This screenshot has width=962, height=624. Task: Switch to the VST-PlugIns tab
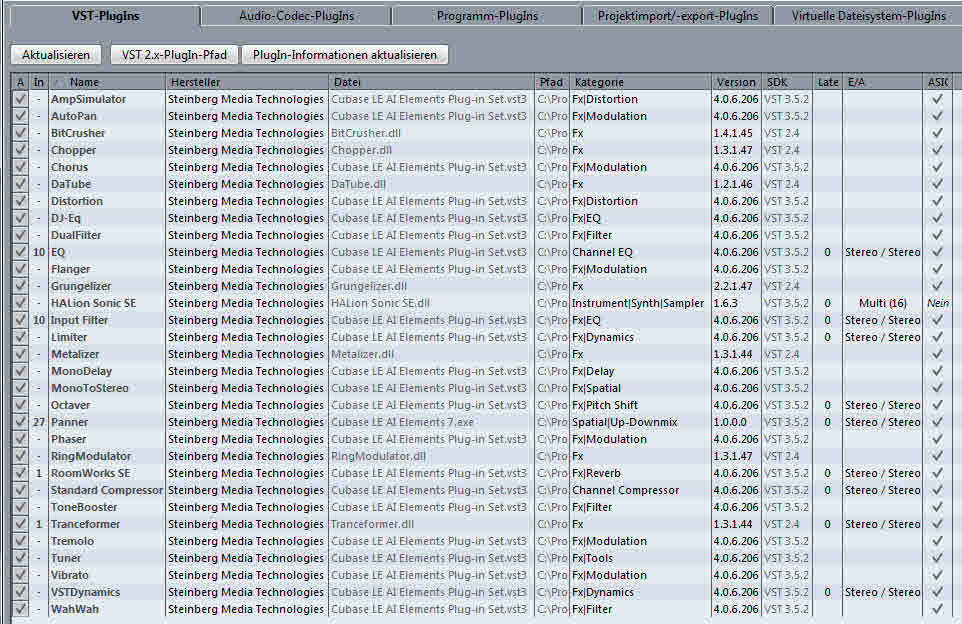(106, 16)
